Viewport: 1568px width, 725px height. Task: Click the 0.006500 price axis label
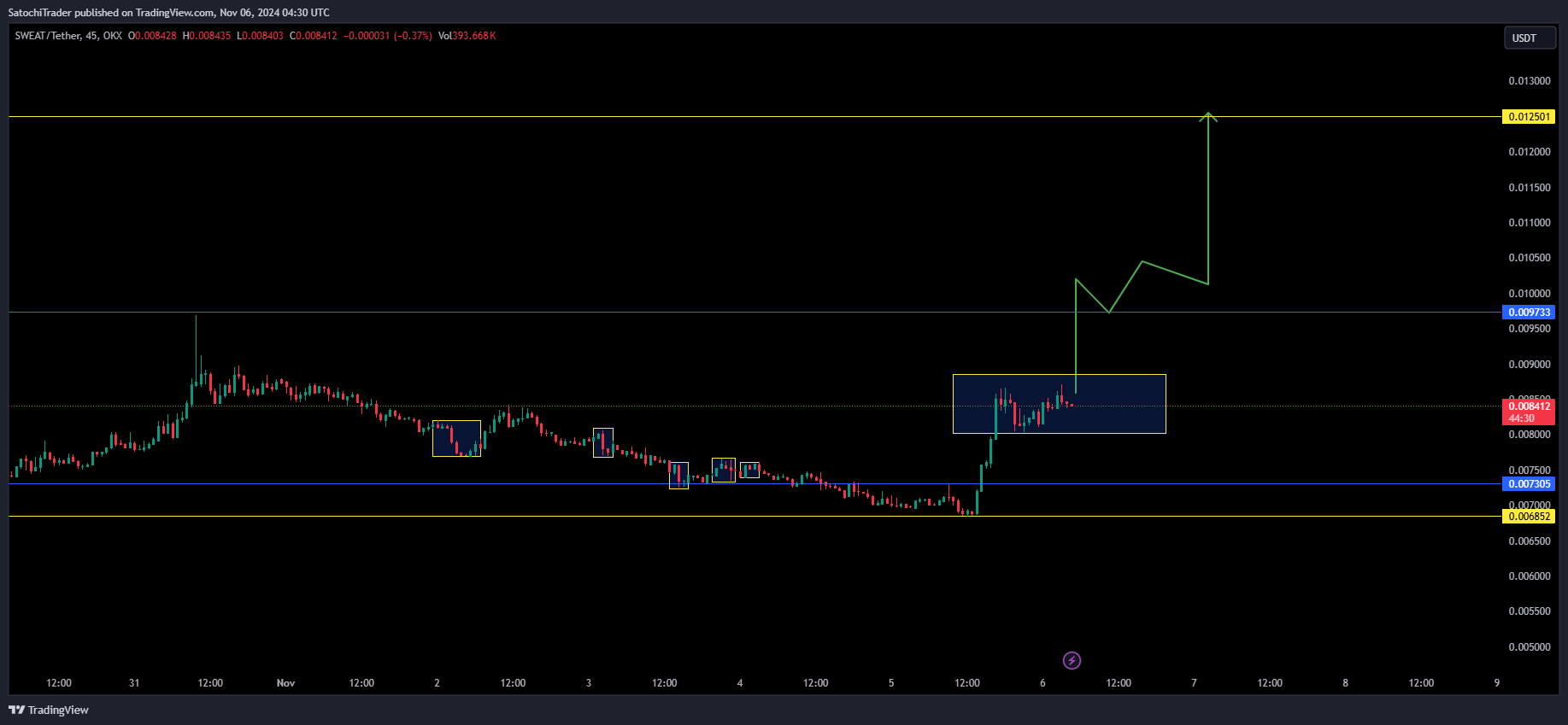coord(1529,541)
